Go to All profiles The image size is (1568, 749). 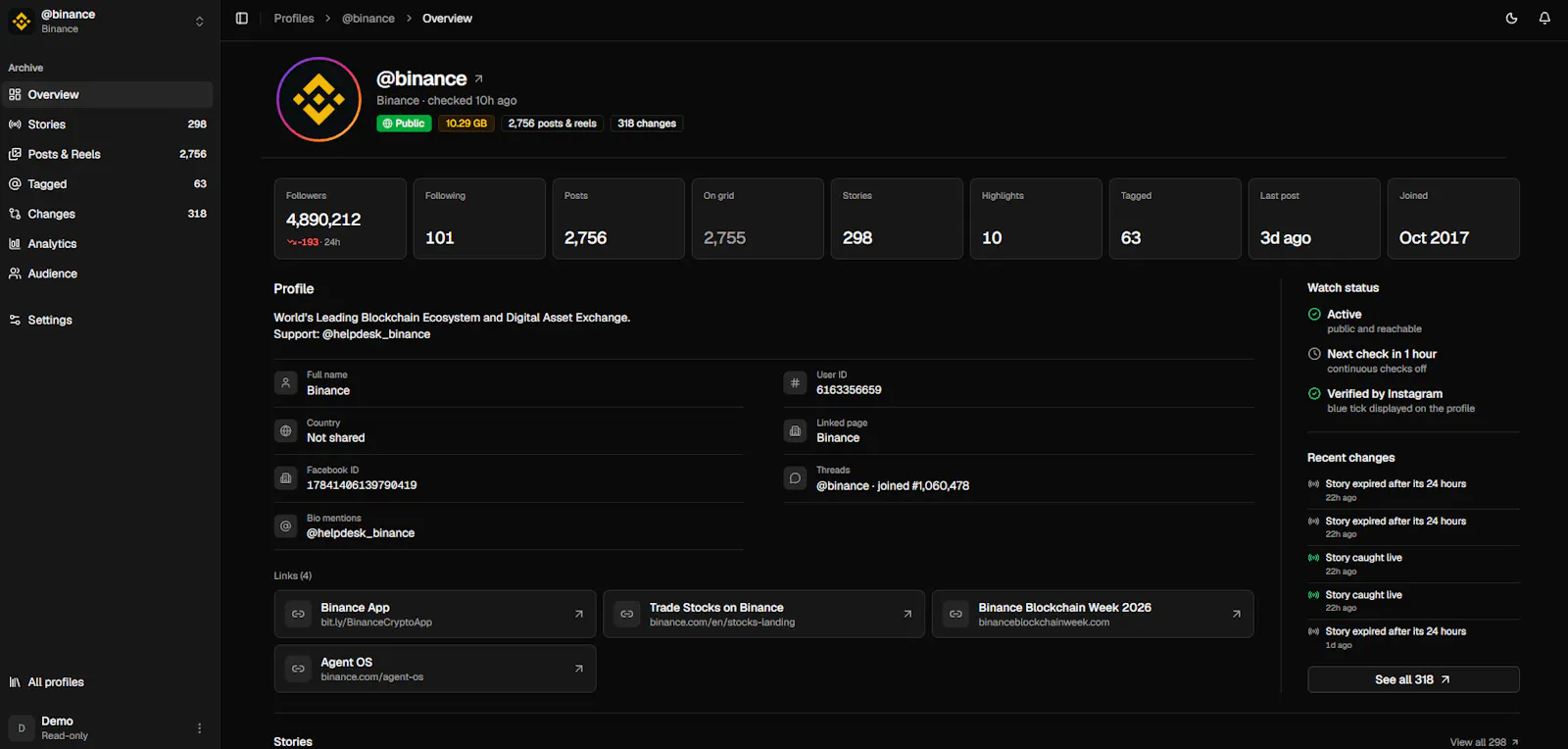tap(108, 682)
